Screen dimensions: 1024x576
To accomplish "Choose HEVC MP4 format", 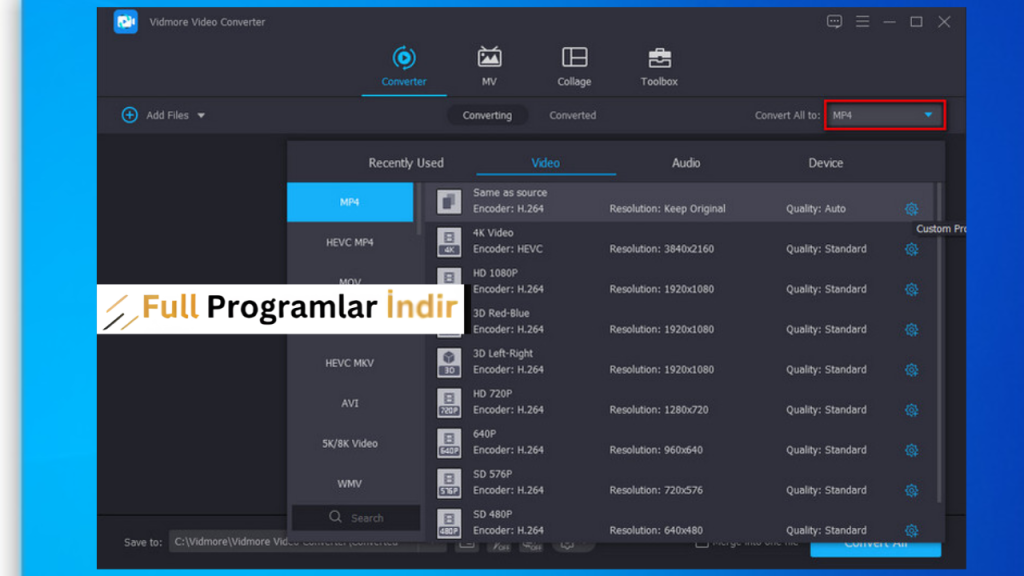I will point(350,242).
